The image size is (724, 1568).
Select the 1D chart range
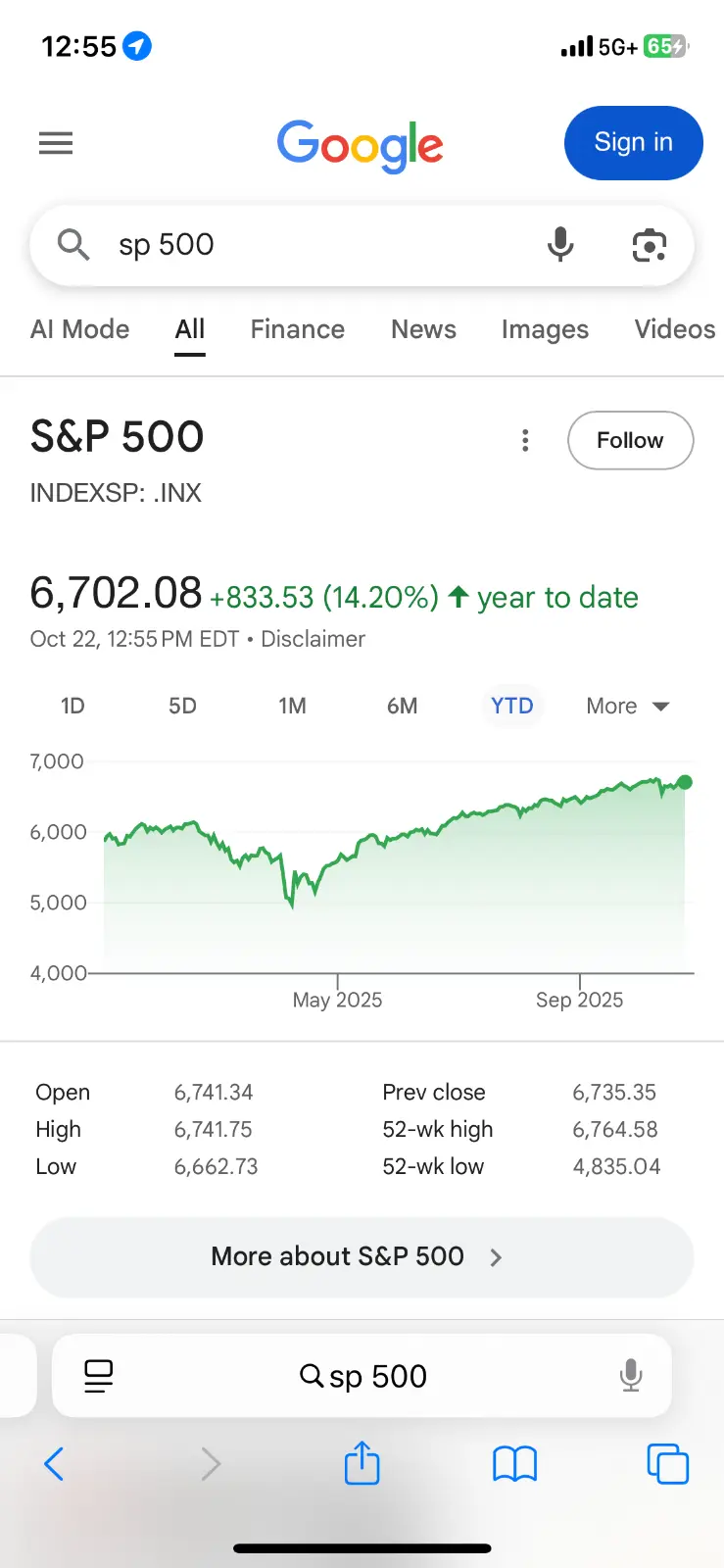(72, 706)
